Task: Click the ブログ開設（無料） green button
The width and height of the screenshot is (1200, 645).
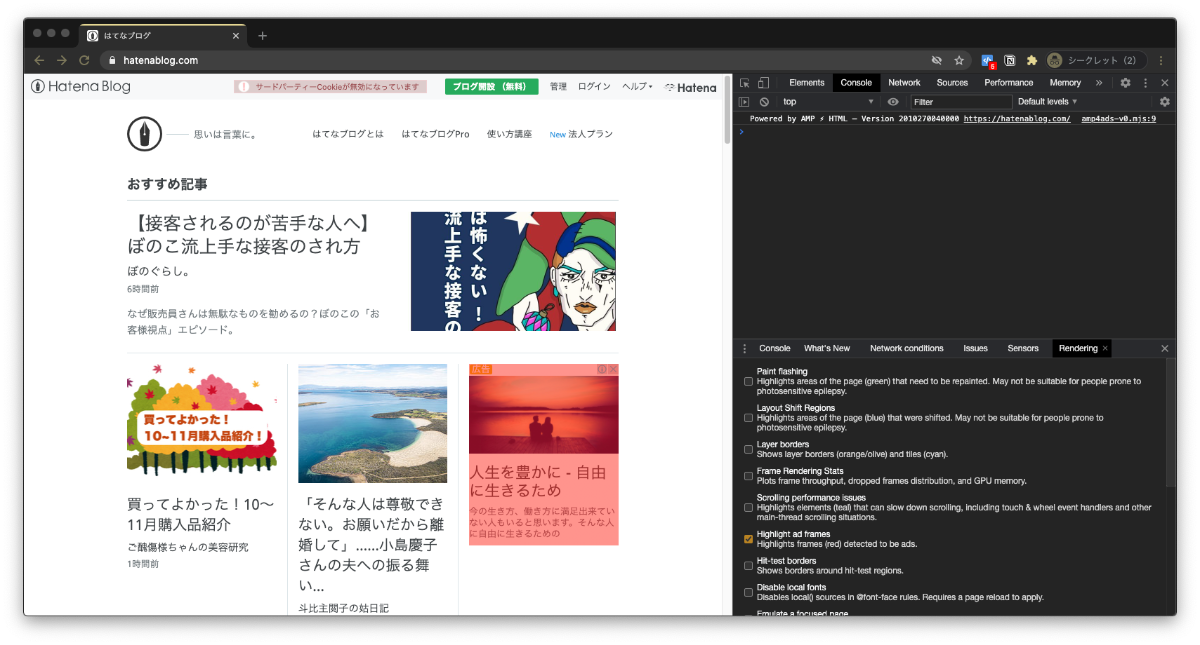Action: [491, 87]
